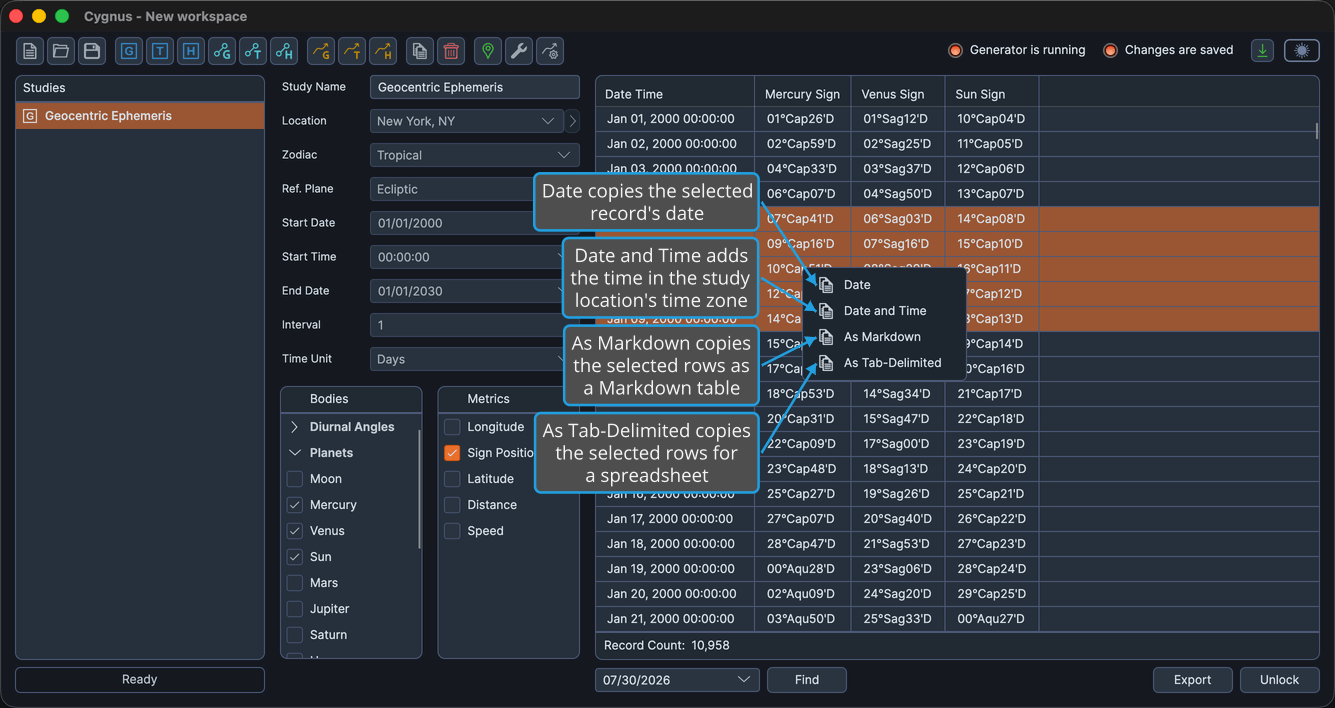
Task: Click the Mercury Sign column header
Action: pyautogui.click(x=802, y=94)
